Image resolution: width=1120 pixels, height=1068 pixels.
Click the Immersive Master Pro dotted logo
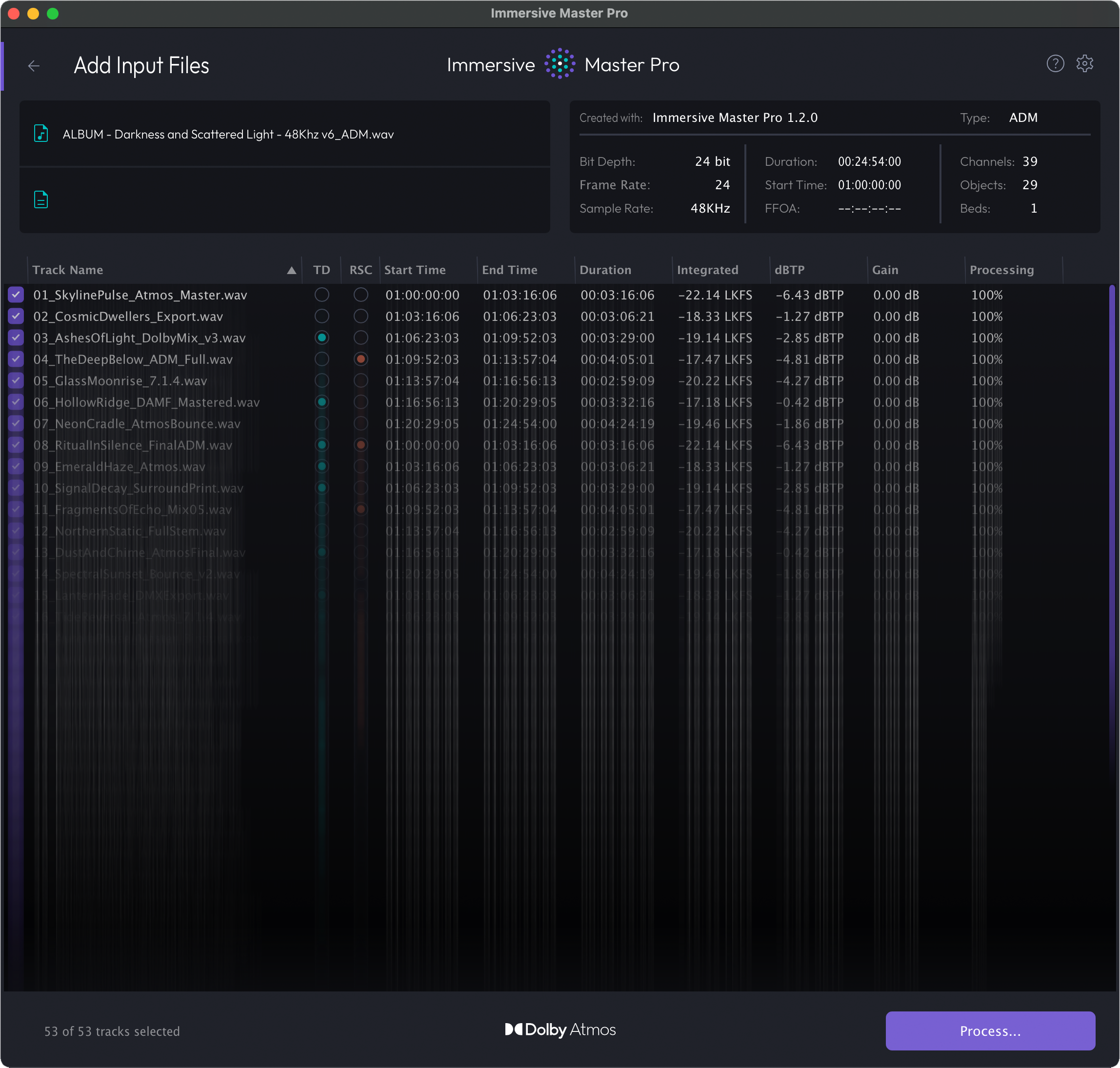(x=560, y=64)
